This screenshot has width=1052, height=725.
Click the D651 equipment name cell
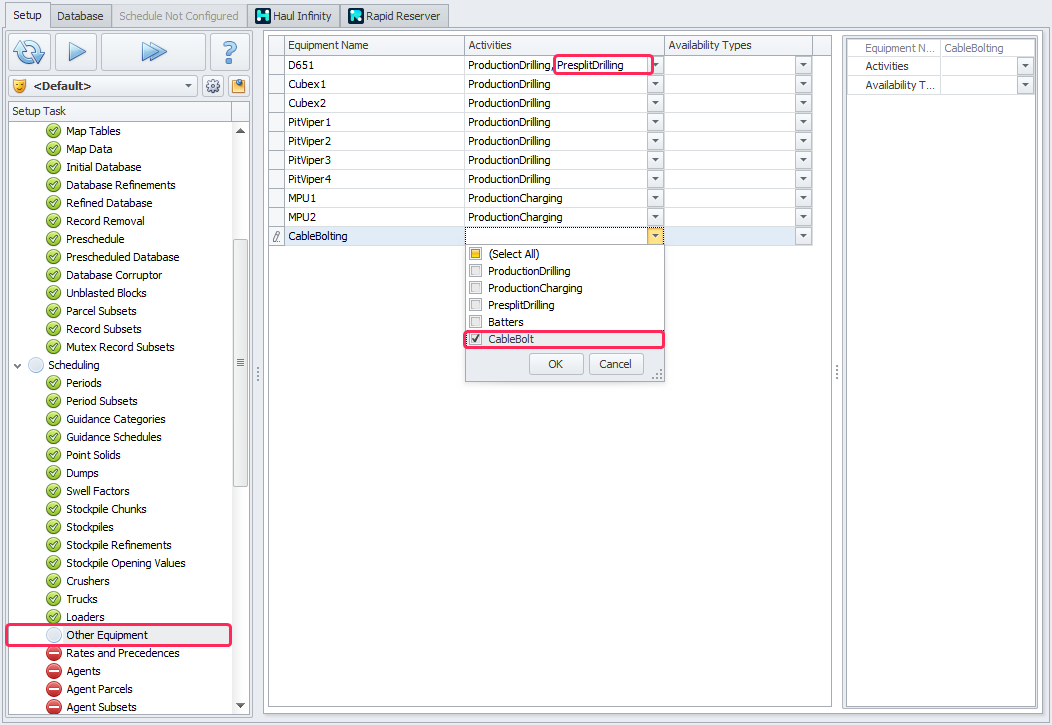click(374, 65)
